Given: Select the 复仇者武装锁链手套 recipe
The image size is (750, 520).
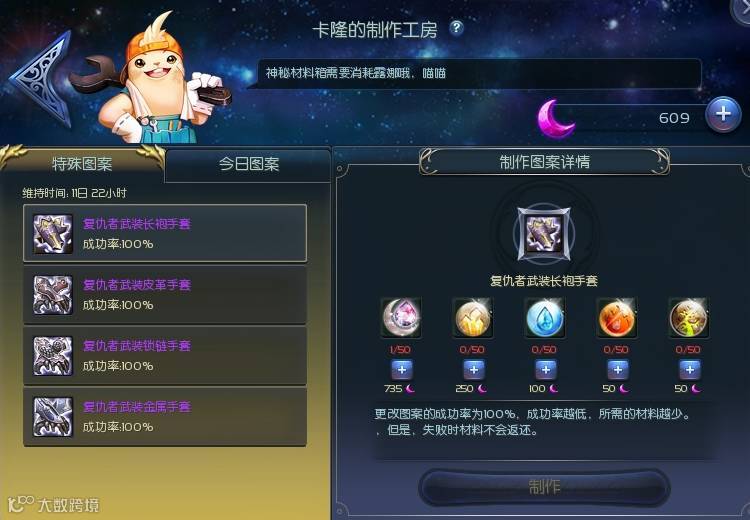Looking at the screenshot, I should (165, 355).
